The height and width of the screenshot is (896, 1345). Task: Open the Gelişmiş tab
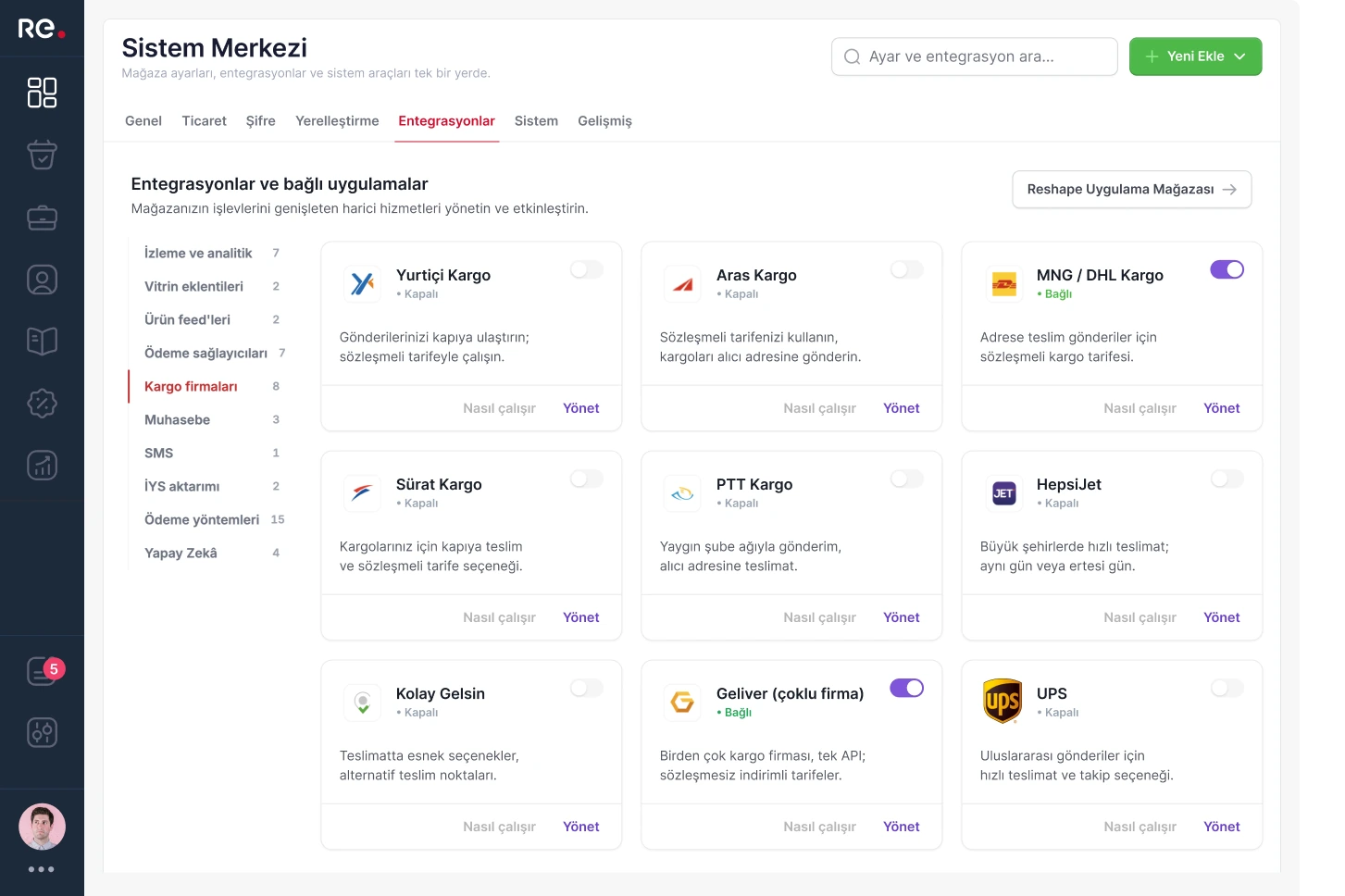[604, 121]
